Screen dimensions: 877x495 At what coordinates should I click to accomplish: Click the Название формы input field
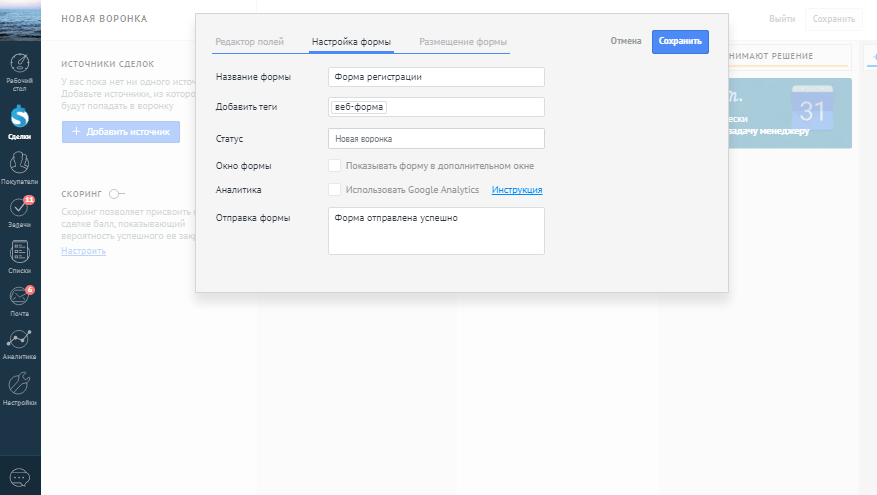point(436,77)
